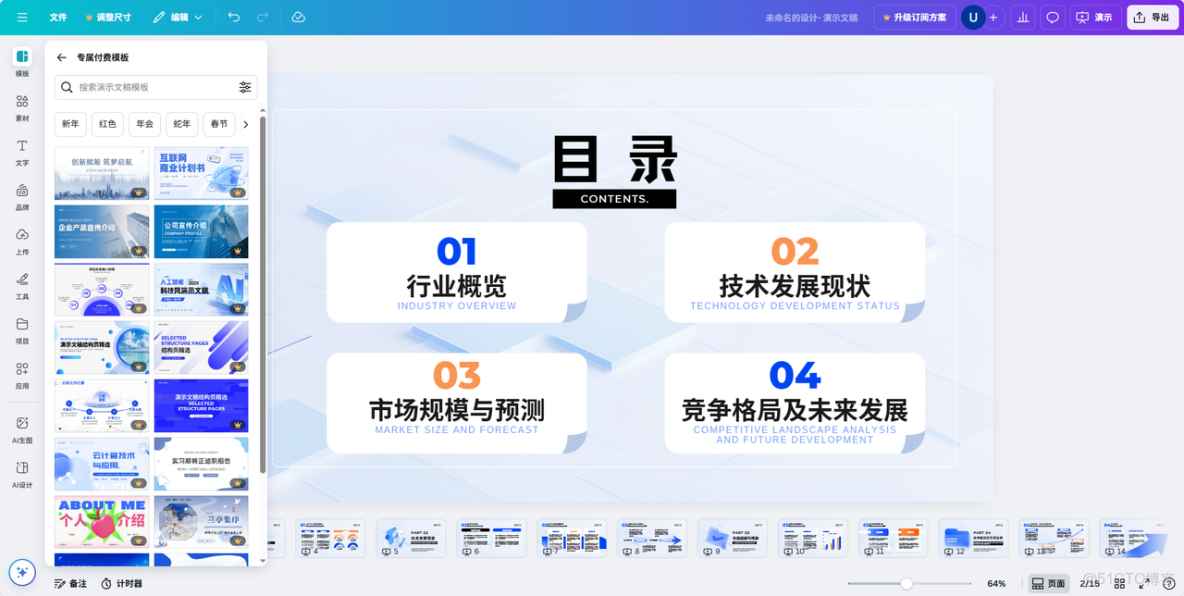This screenshot has height=596, width=1184.
Task: Open the template filter settings icon
Action: tap(245, 88)
